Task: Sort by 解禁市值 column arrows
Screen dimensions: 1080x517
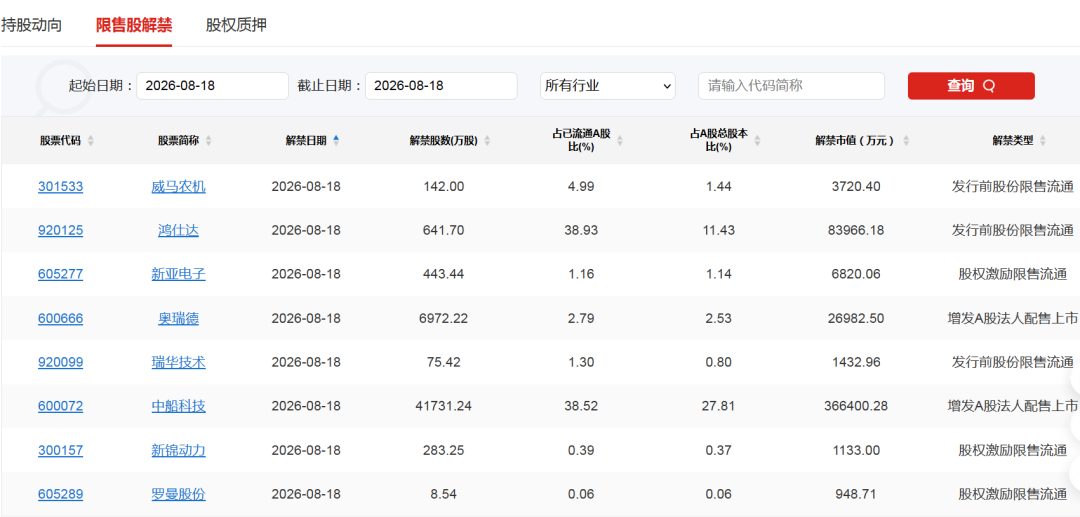Action: pyautogui.click(x=906, y=140)
